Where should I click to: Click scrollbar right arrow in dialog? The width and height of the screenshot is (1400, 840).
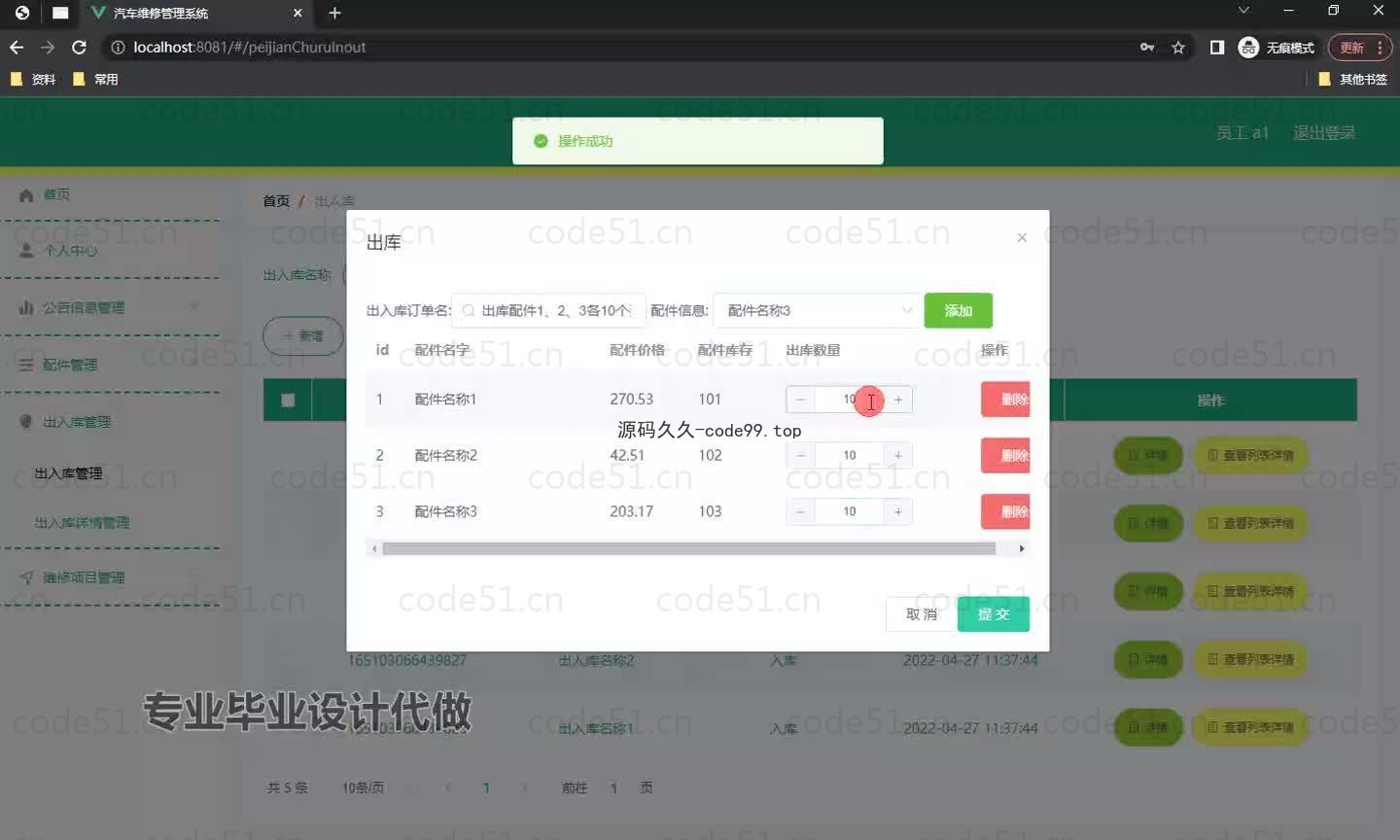[x=1021, y=548]
